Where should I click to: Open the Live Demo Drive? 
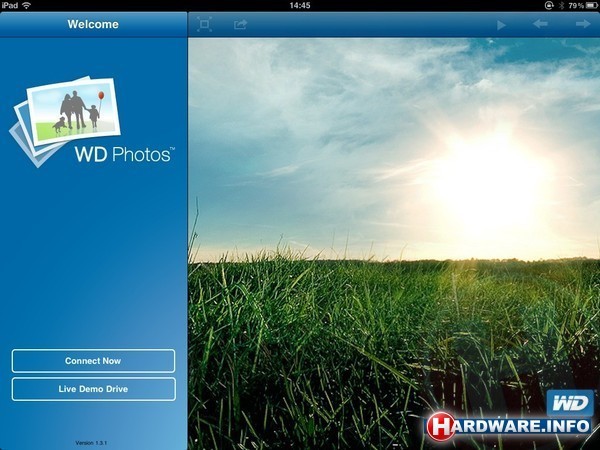click(x=93, y=389)
